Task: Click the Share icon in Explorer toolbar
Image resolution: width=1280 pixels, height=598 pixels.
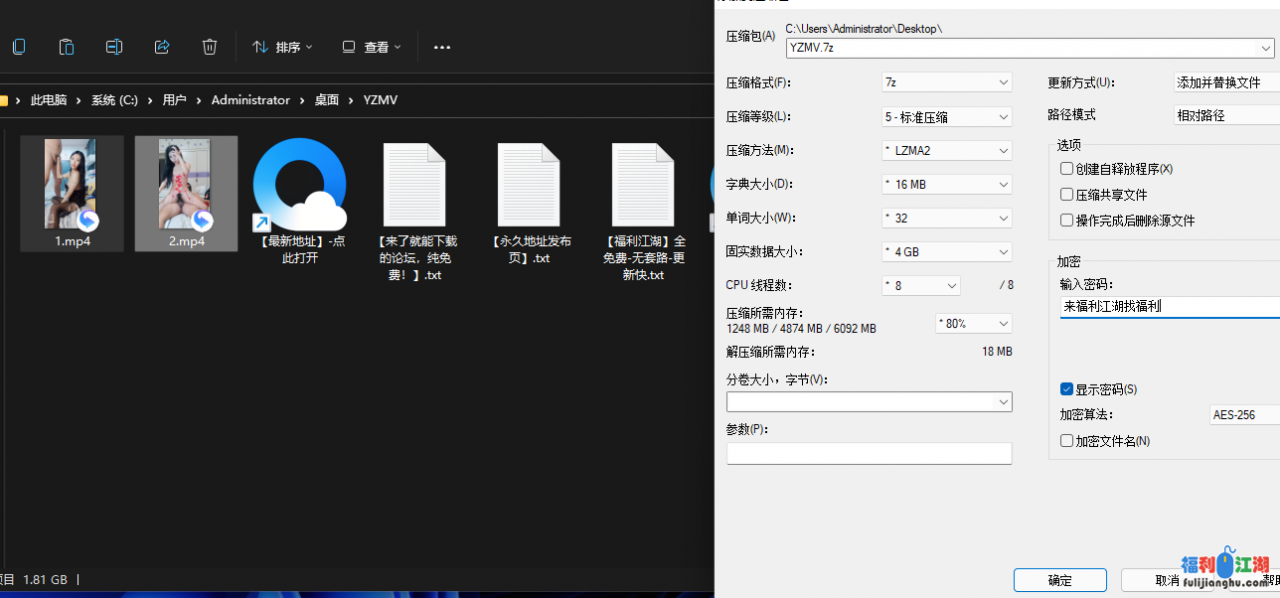Action: [x=162, y=47]
